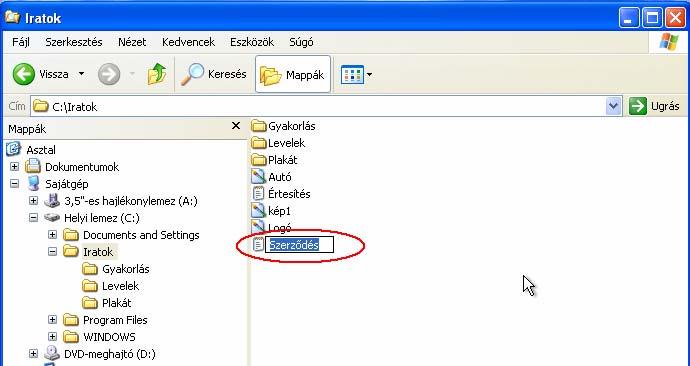This screenshot has height=366, width=690.
Task: Expand the Dokumentumok tree node
Action: click(x=15, y=167)
